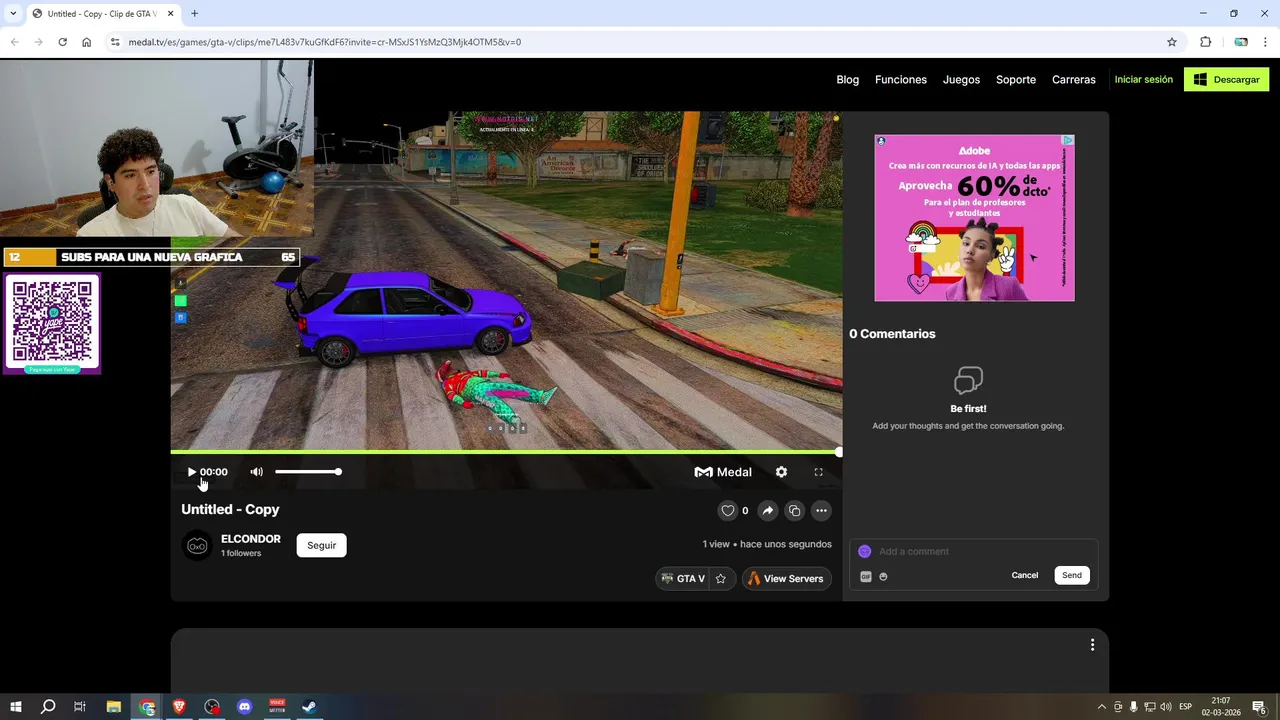Bookmark this page with star
Screen dimensions: 1280x720
click(1172, 42)
